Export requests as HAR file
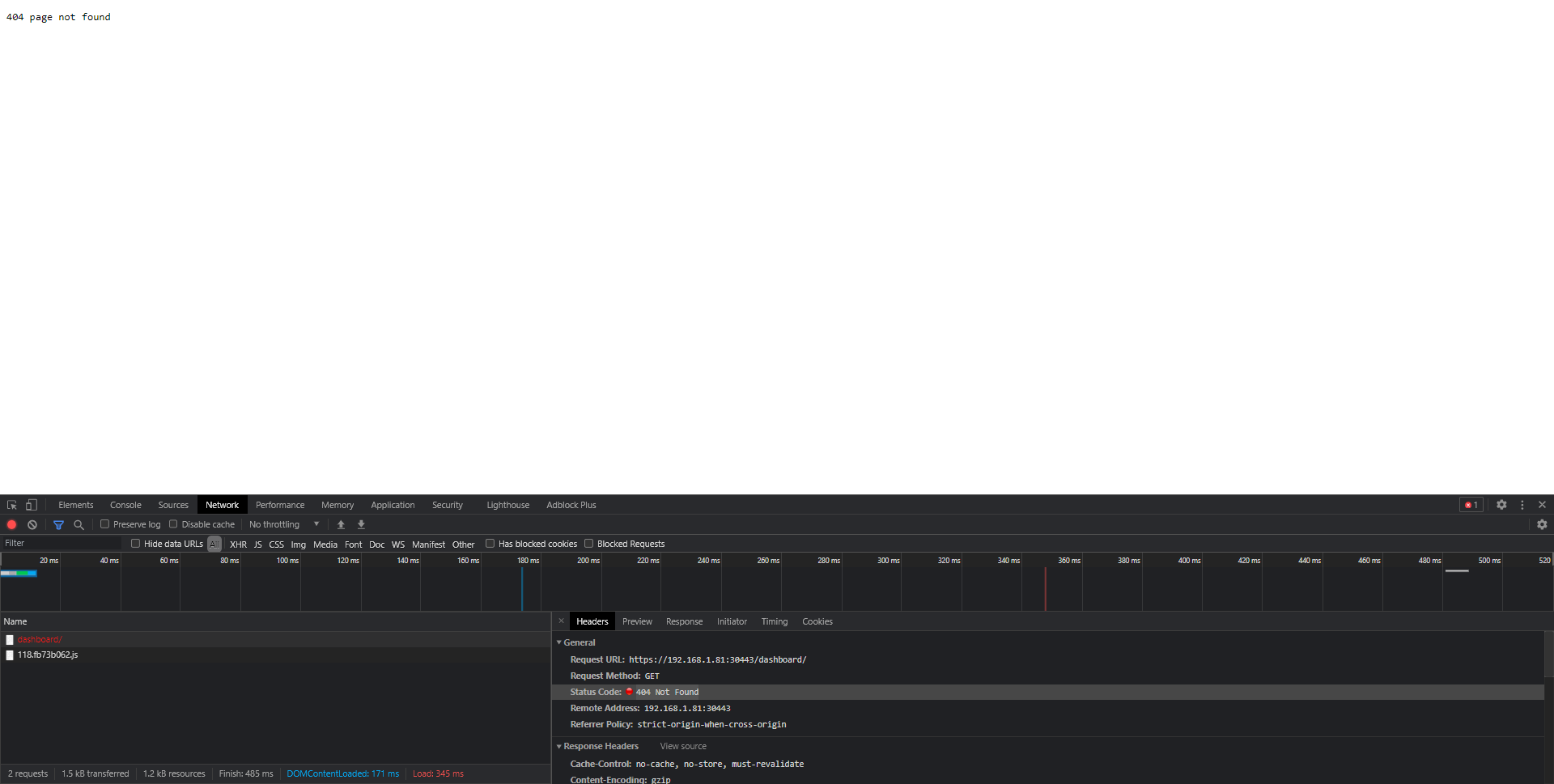Image resolution: width=1554 pixels, height=784 pixels. (360, 524)
